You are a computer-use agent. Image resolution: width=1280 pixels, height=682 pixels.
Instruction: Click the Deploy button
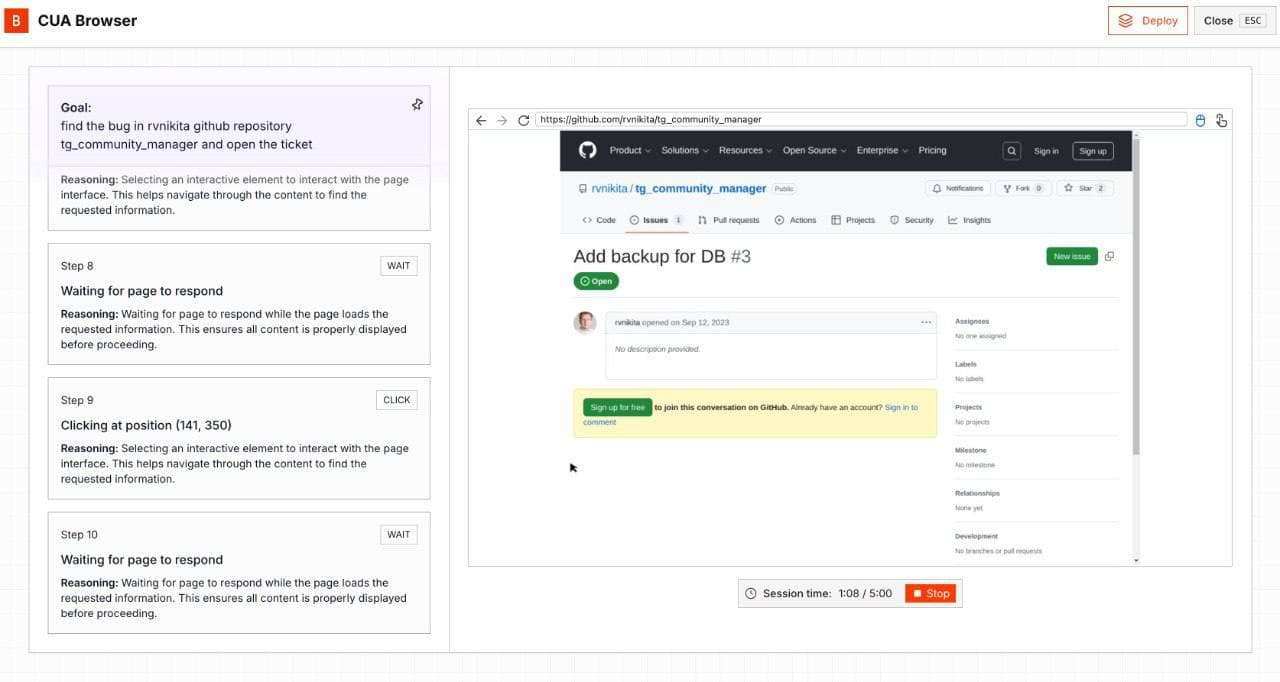click(x=1147, y=20)
